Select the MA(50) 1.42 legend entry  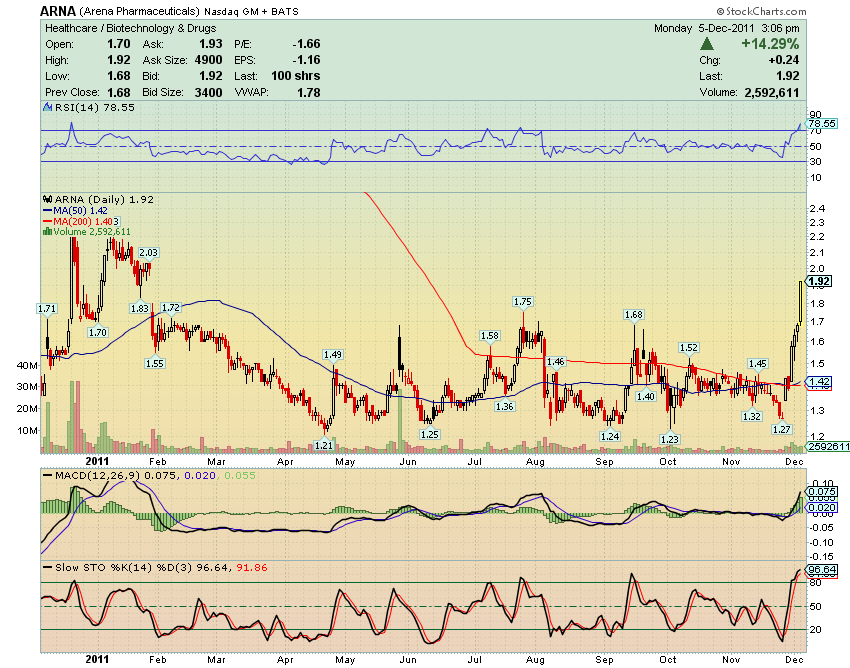click(x=75, y=210)
